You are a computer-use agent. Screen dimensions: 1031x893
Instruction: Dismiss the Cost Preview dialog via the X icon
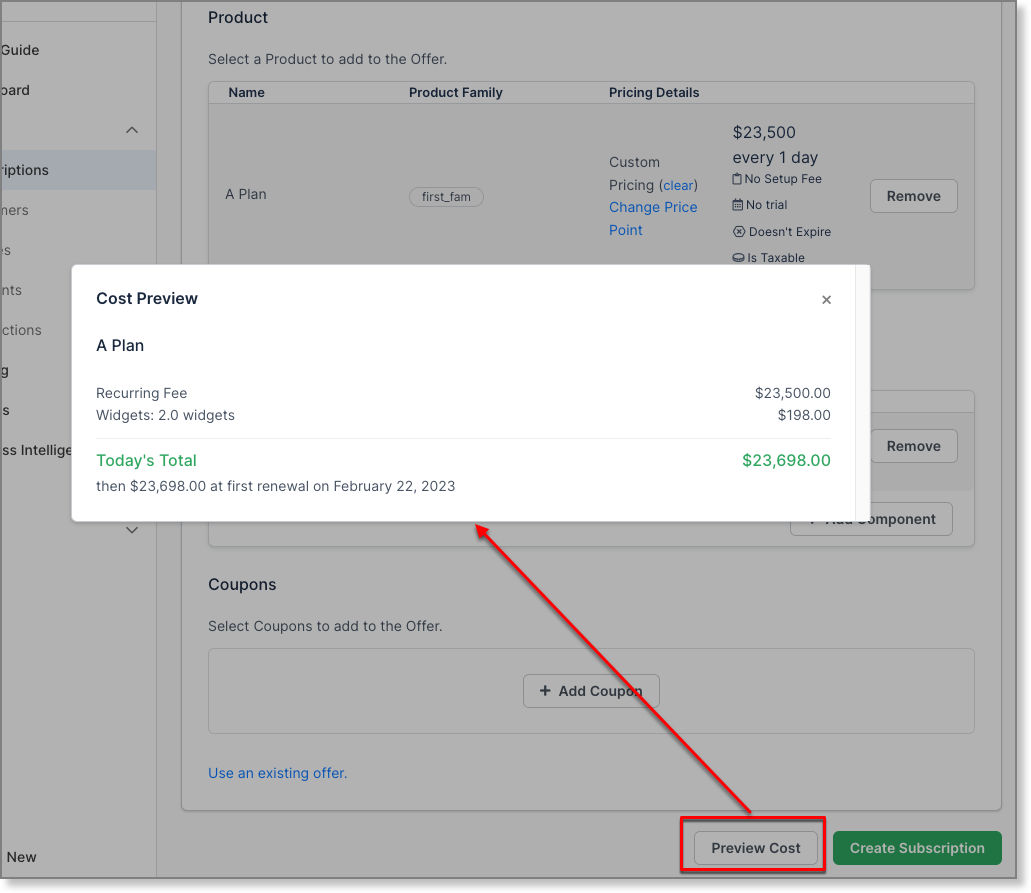[826, 299]
